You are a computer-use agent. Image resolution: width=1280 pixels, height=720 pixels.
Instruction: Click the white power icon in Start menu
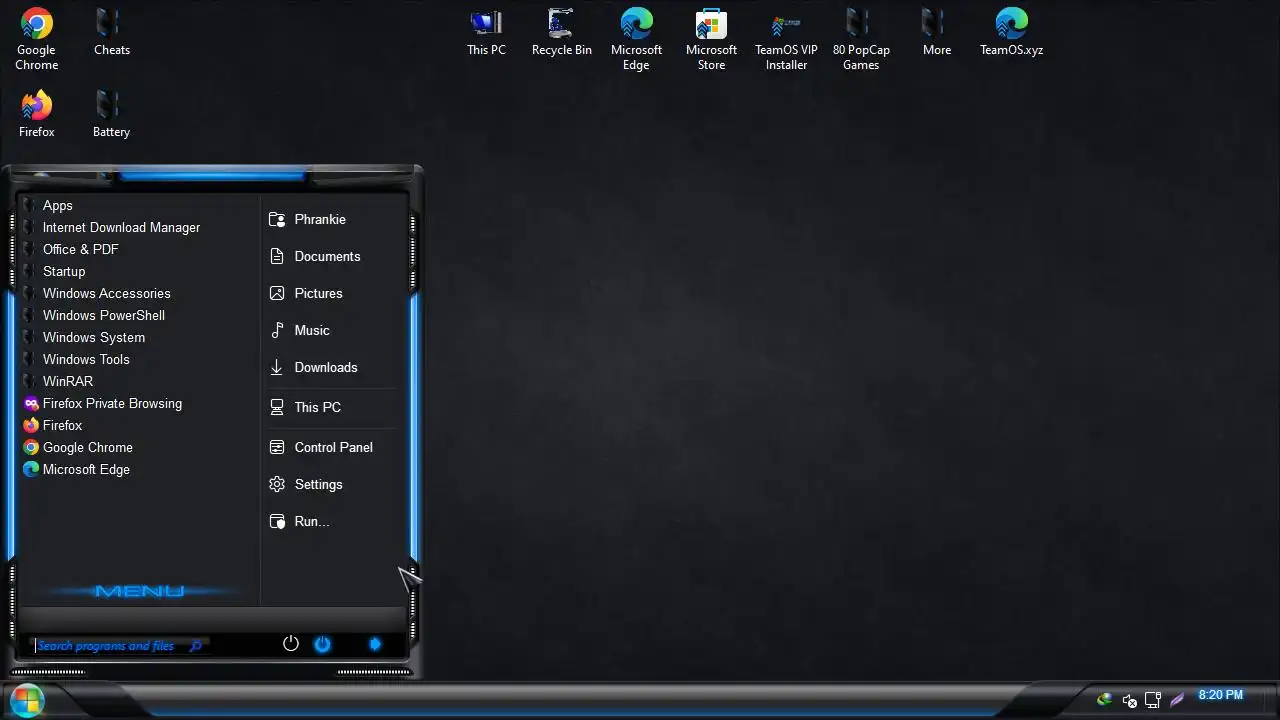pos(291,644)
